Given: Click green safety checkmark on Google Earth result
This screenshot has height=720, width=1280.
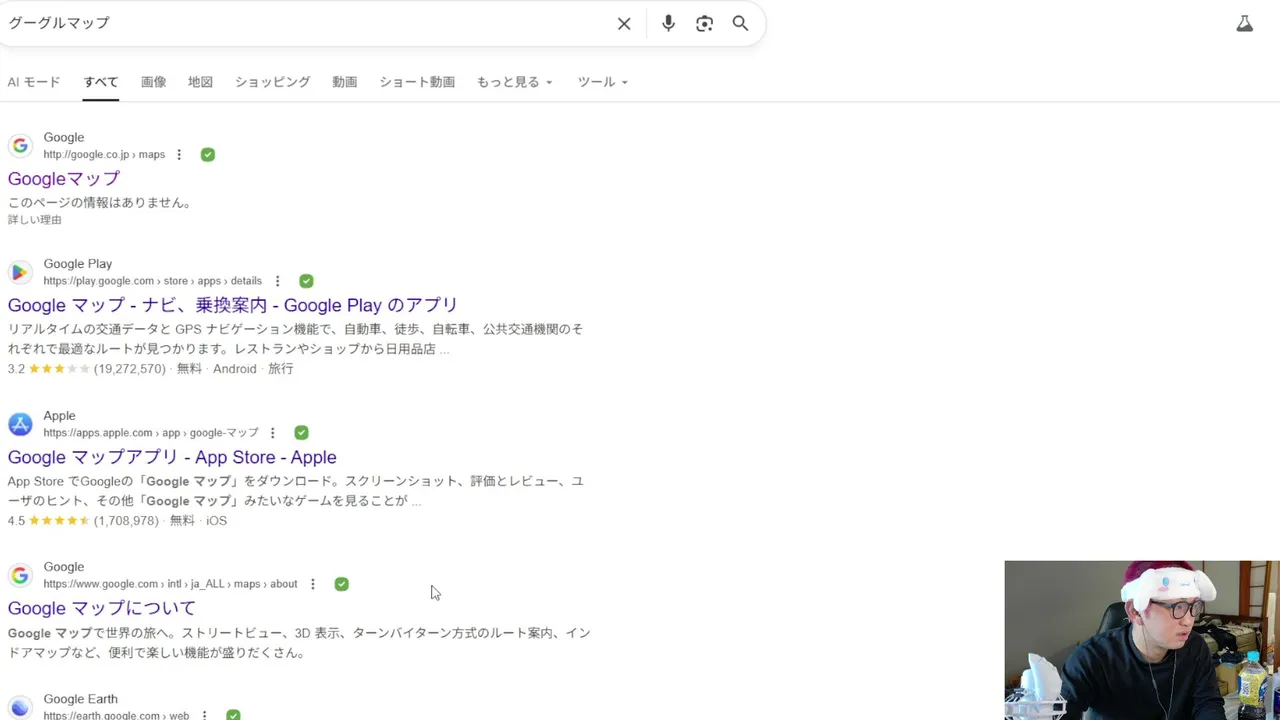Looking at the screenshot, I should pyautogui.click(x=233, y=715).
